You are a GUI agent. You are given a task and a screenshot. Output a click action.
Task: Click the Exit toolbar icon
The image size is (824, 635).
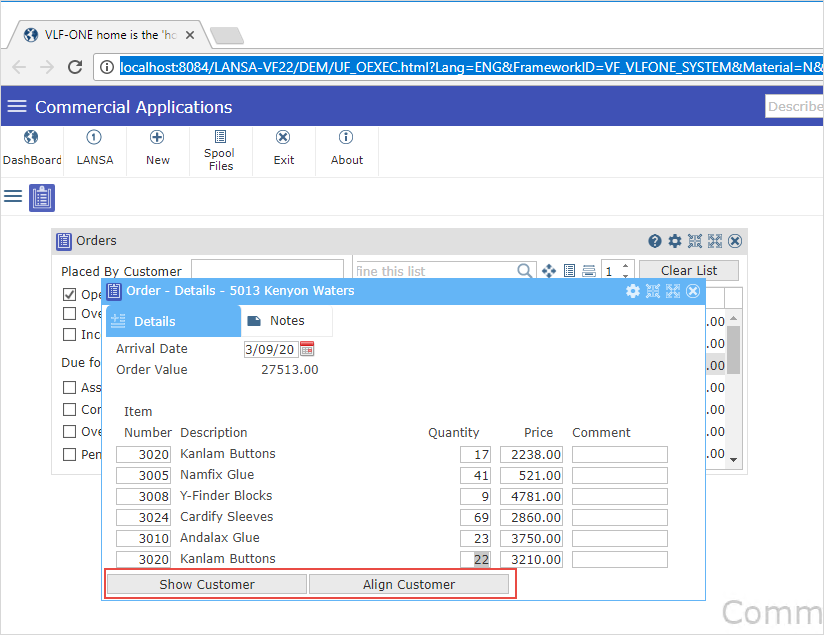tap(283, 147)
